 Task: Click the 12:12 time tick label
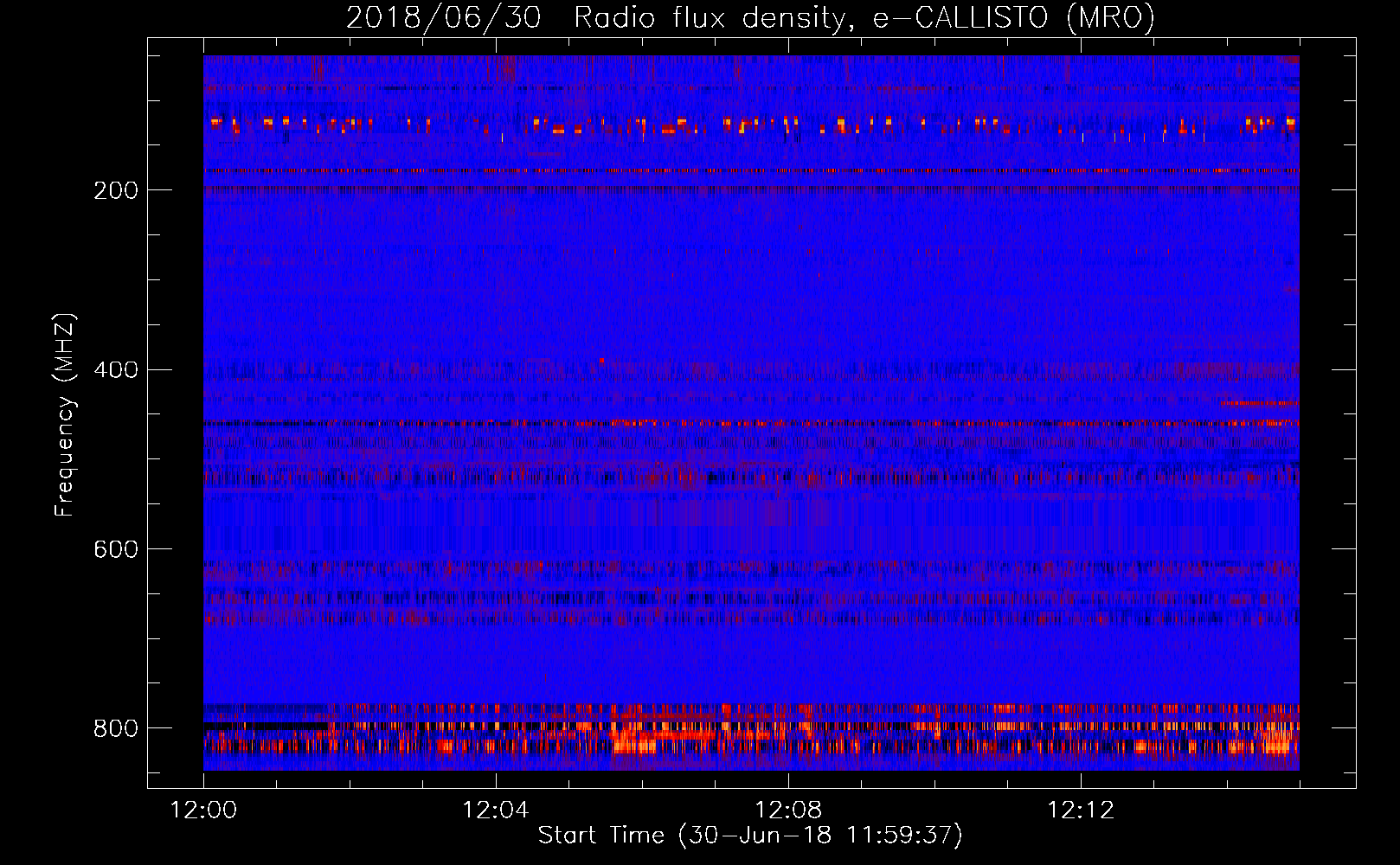click(x=1081, y=811)
